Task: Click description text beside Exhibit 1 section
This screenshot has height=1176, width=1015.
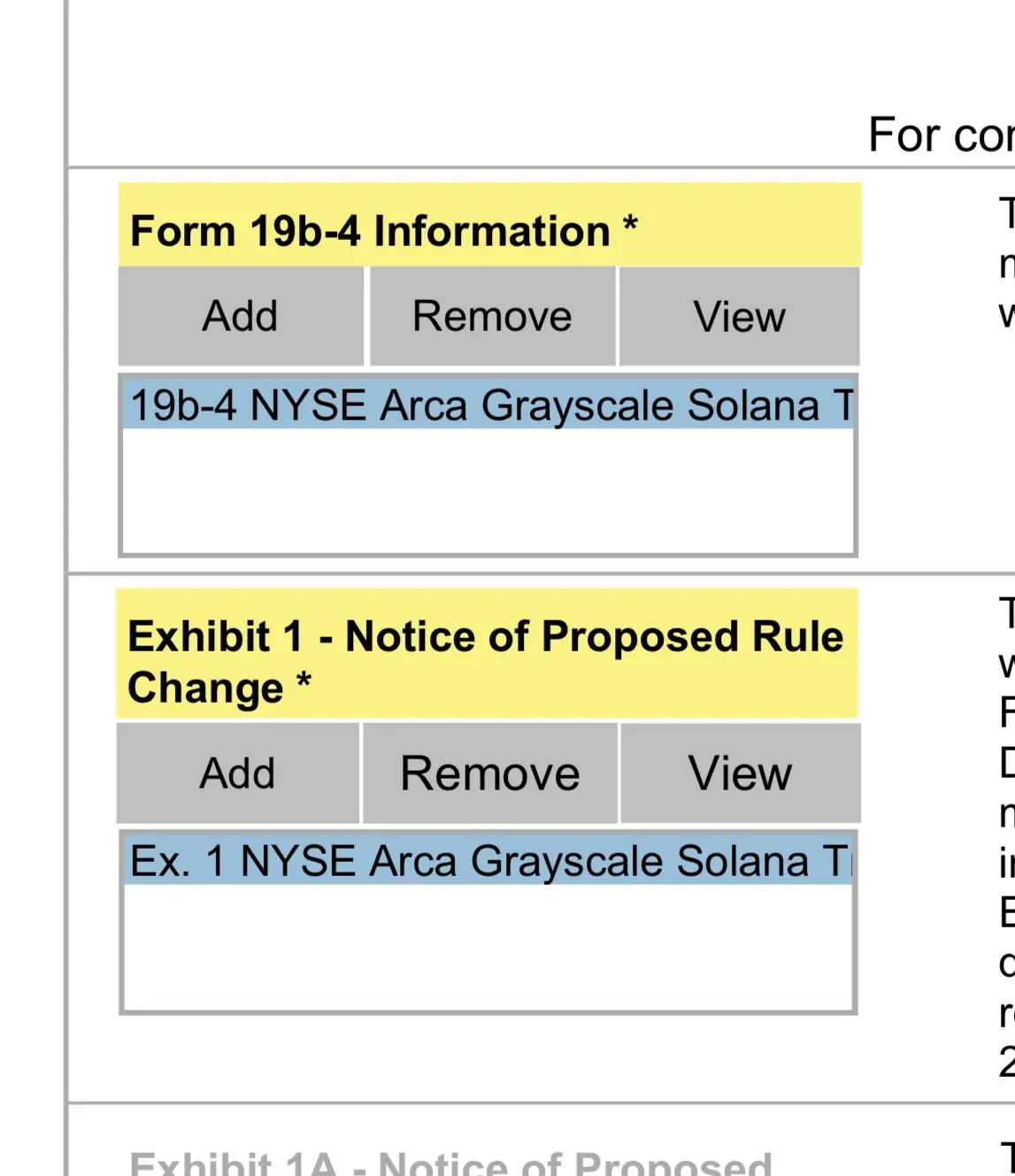Action: 1006,814
